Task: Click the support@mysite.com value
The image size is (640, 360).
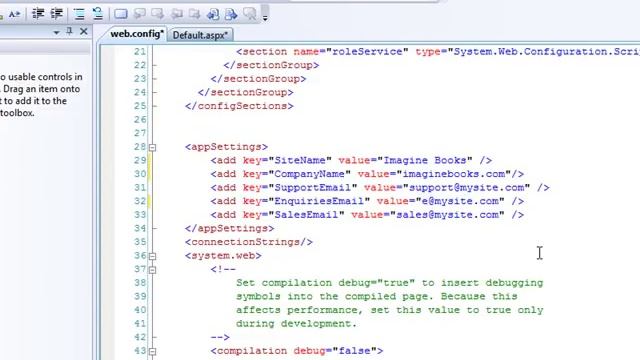Action: coord(467,188)
